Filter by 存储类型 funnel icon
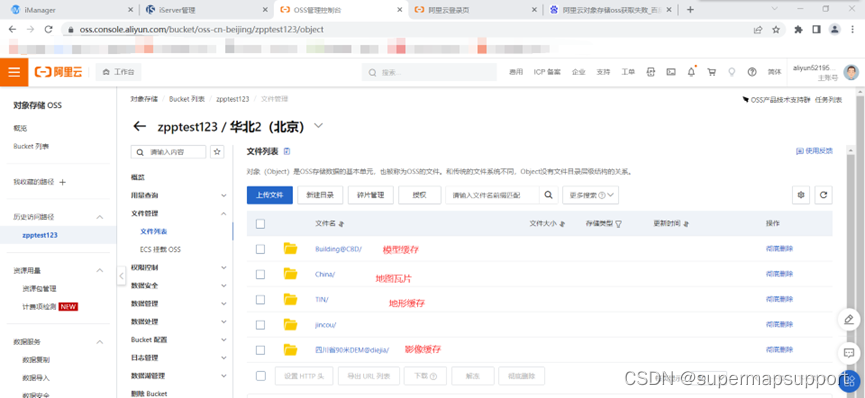Viewport: 865px width, 398px height. click(x=618, y=224)
